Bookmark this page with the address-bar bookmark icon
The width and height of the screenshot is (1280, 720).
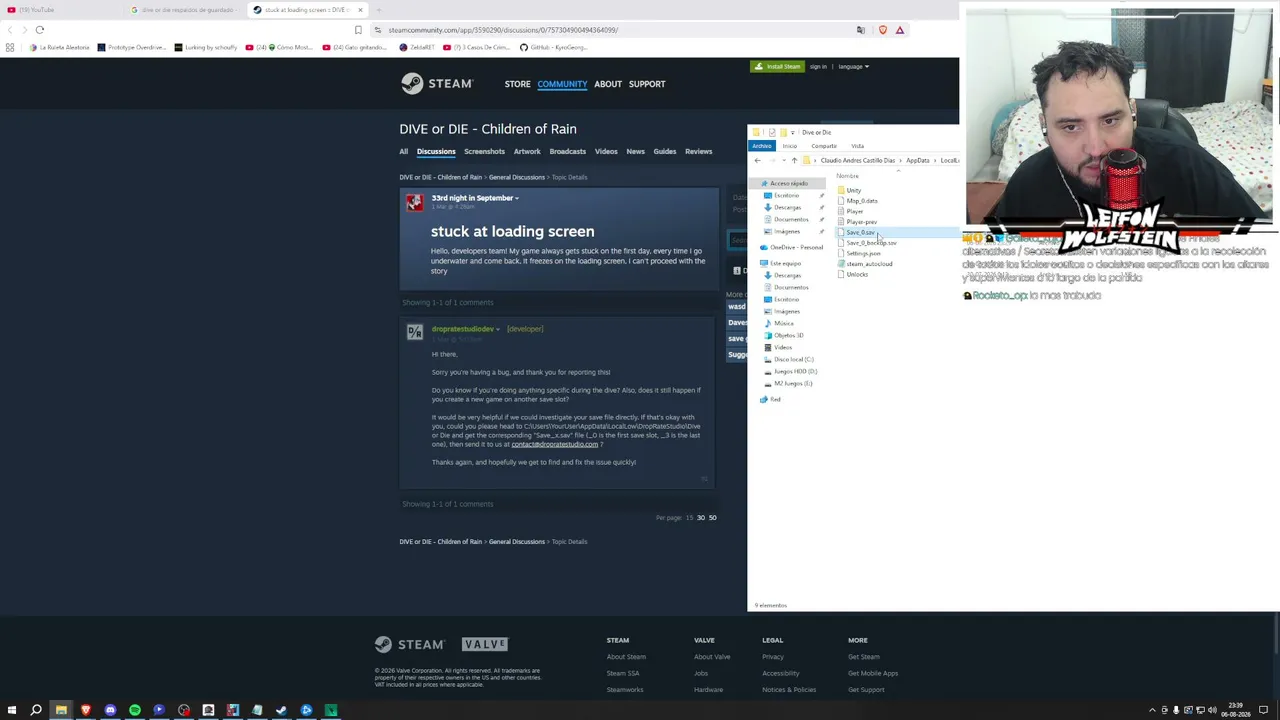[358, 30]
